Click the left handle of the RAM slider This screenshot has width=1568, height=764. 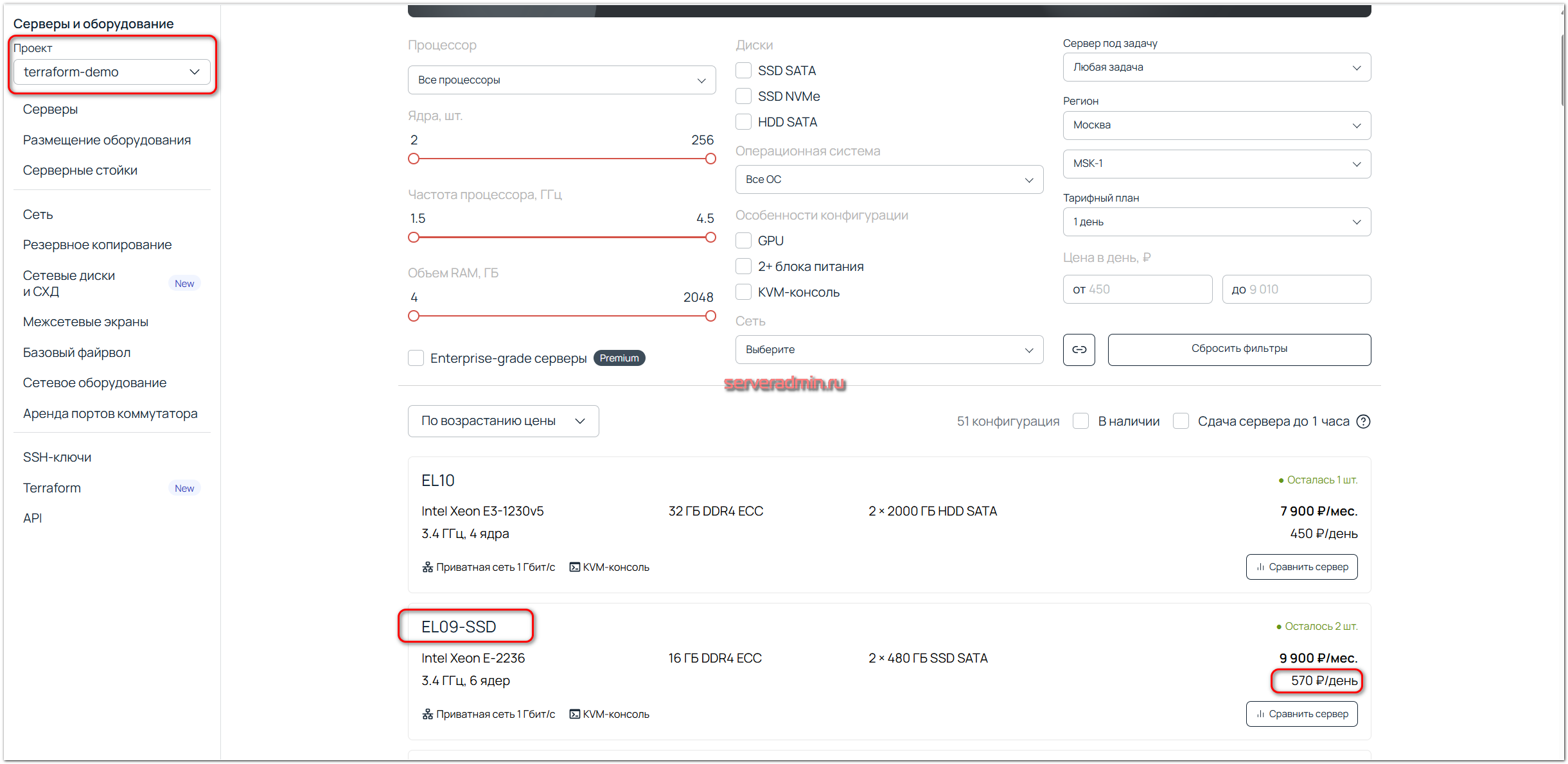414,316
